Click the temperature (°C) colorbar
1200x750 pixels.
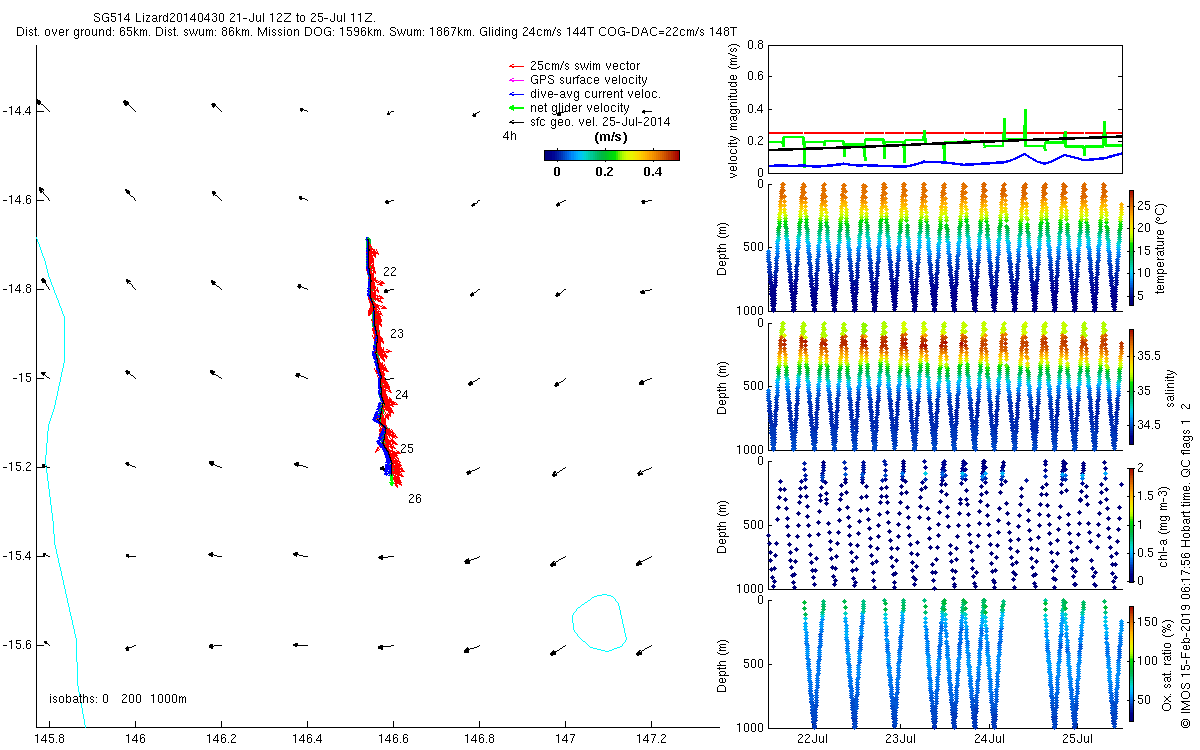point(1132,246)
